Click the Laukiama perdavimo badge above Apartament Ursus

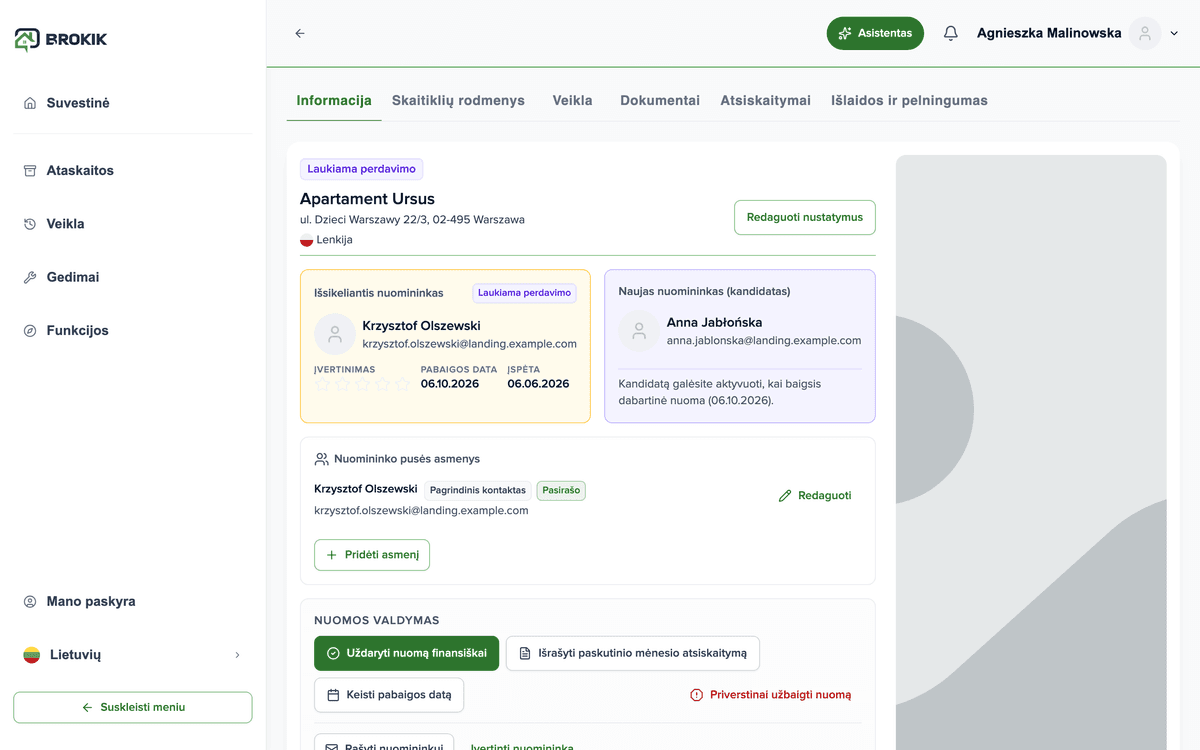pos(361,169)
